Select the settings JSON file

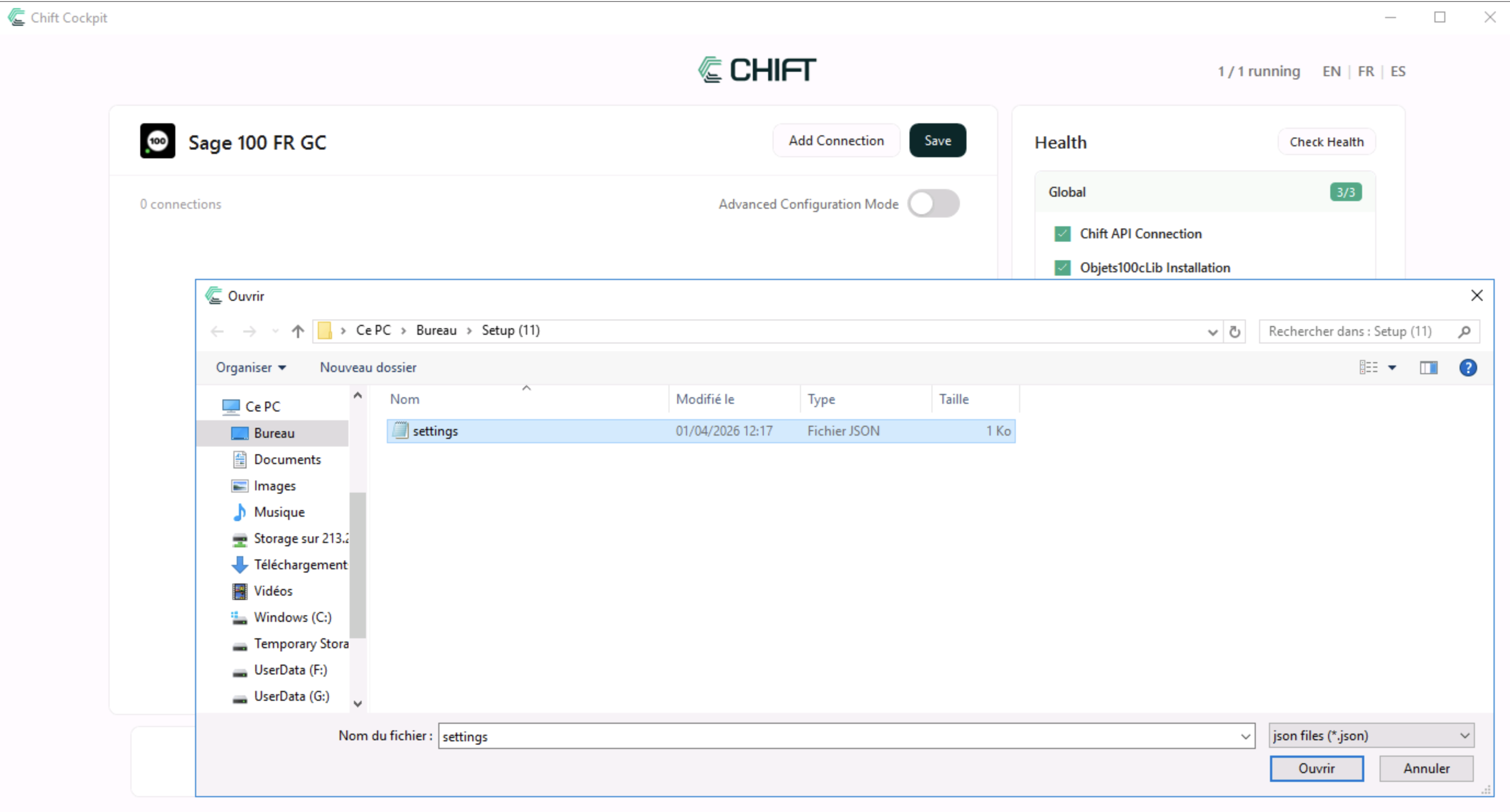click(435, 431)
